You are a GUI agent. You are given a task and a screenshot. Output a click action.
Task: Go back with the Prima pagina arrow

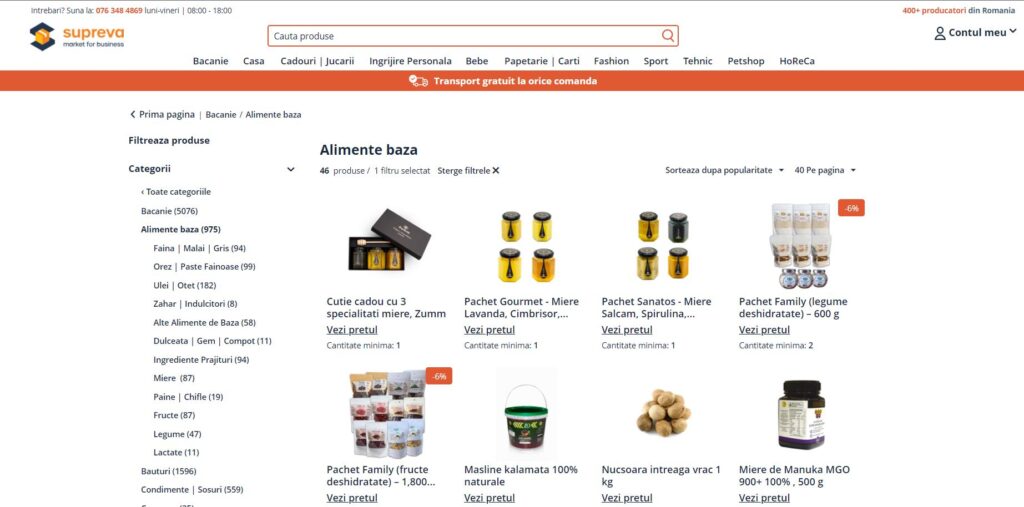pyautogui.click(x=133, y=114)
